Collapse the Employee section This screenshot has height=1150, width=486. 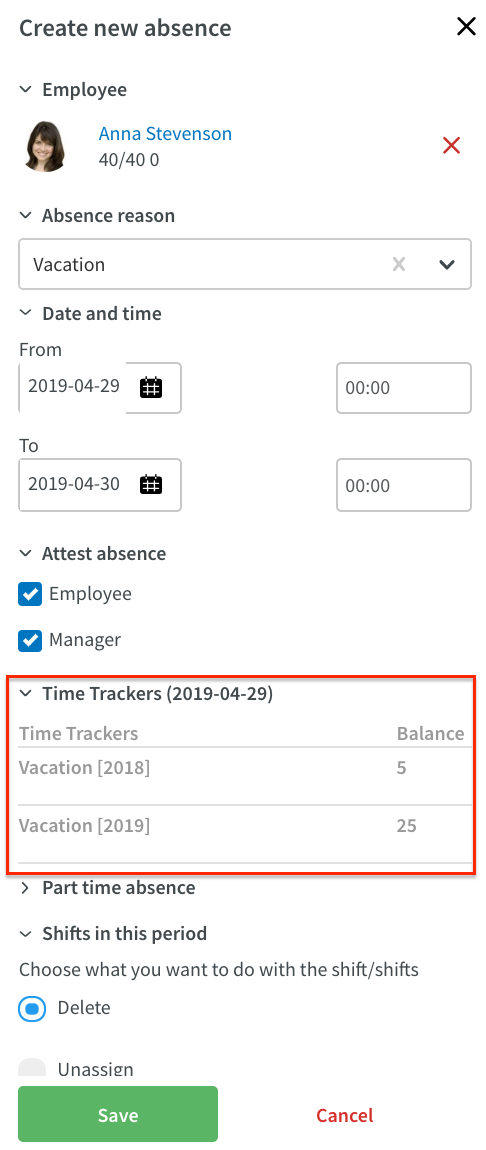(x=26, y=89)
